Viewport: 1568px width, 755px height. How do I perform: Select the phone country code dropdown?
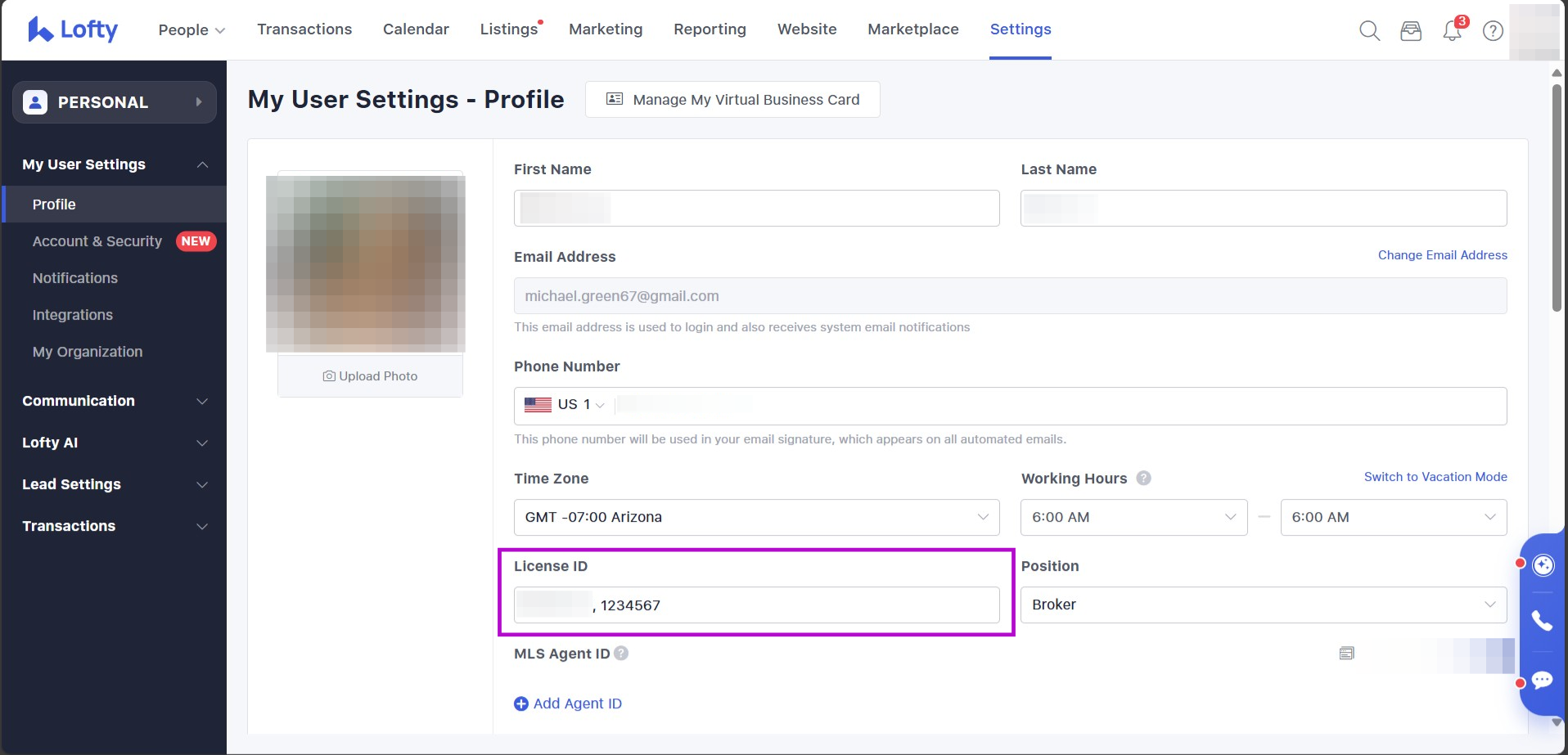(x=565, y=405)
